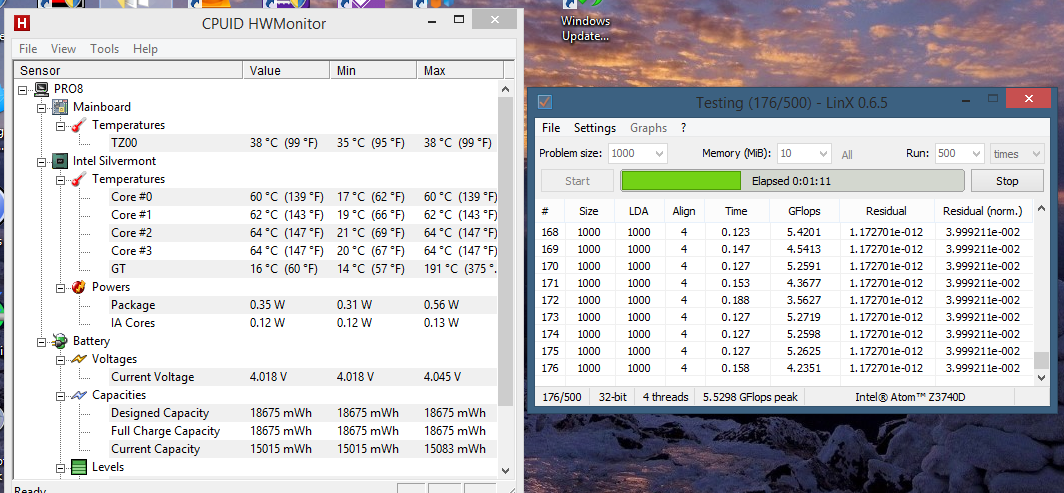Image resolution: width=1064 pixels, height=493 pixels.
Task: Click the thermometer icon under Intel Silvermont
Action: coord(80,179)
